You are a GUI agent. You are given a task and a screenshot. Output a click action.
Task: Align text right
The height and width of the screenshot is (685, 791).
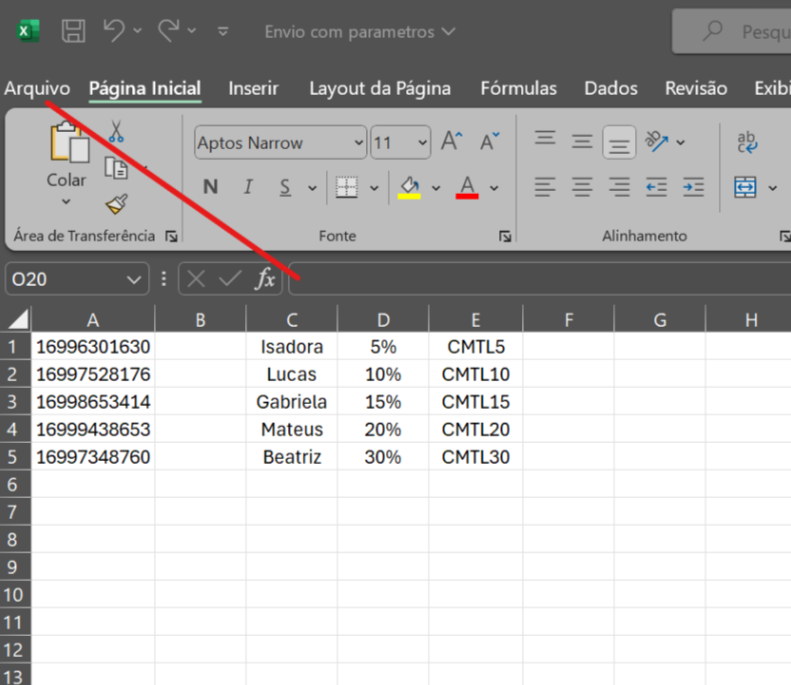(x=619, y=188)
